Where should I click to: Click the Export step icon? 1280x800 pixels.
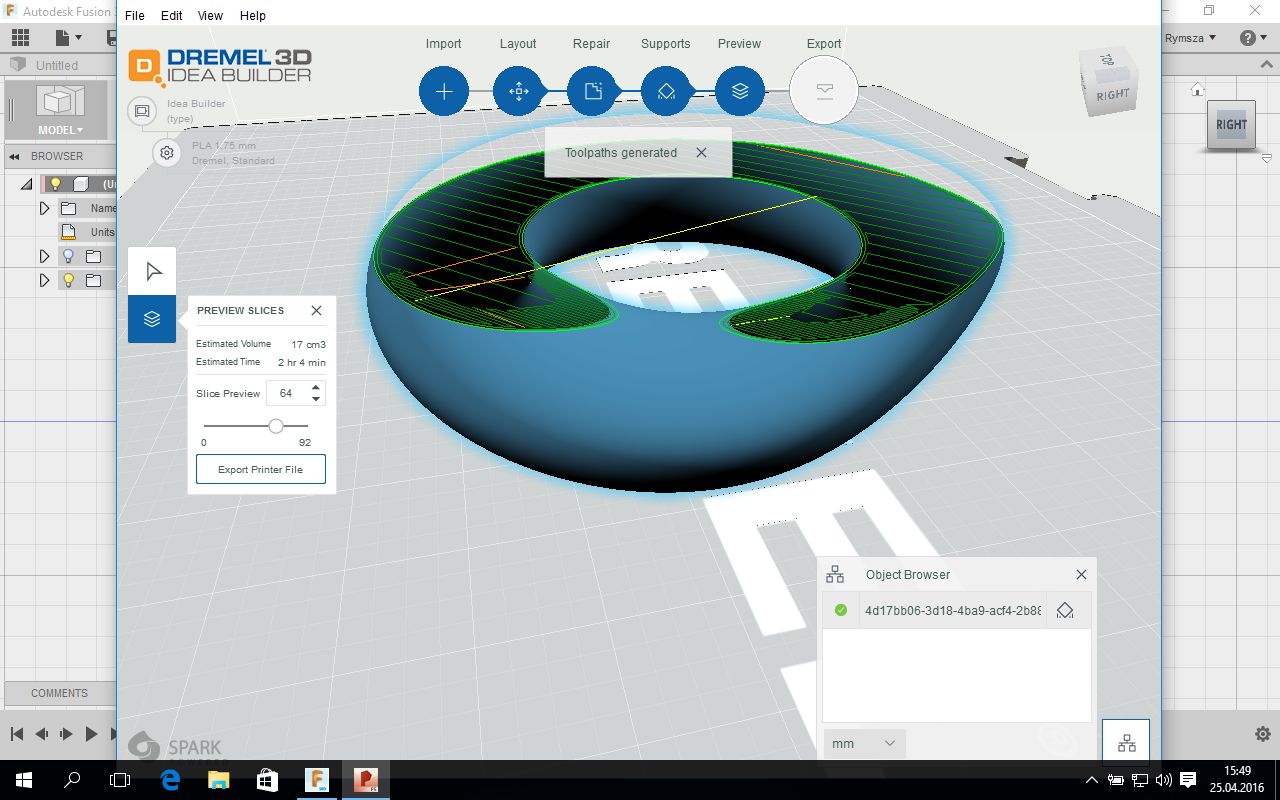(x=824, y=91)
